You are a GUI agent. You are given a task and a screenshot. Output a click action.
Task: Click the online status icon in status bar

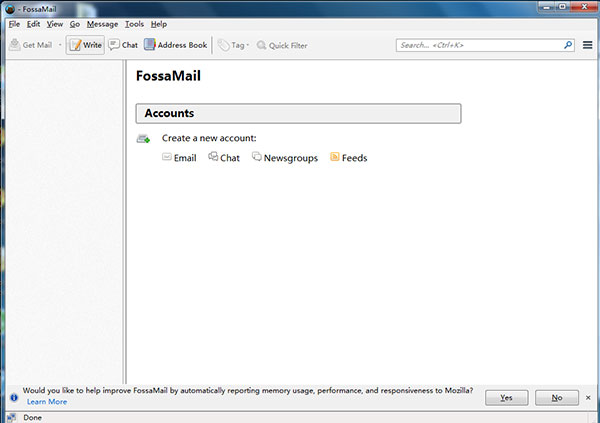click(11, 418)
